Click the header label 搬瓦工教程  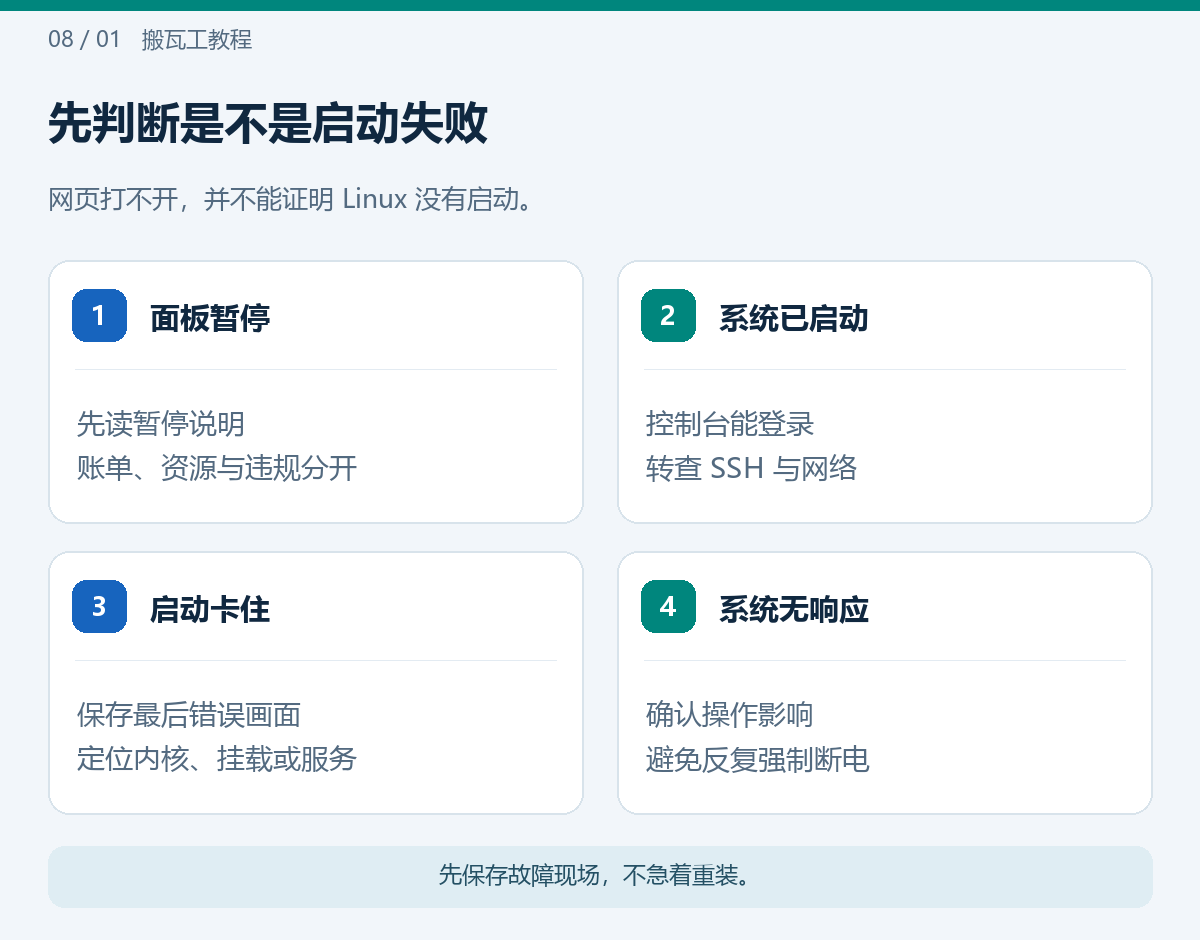tap(197, 40)
